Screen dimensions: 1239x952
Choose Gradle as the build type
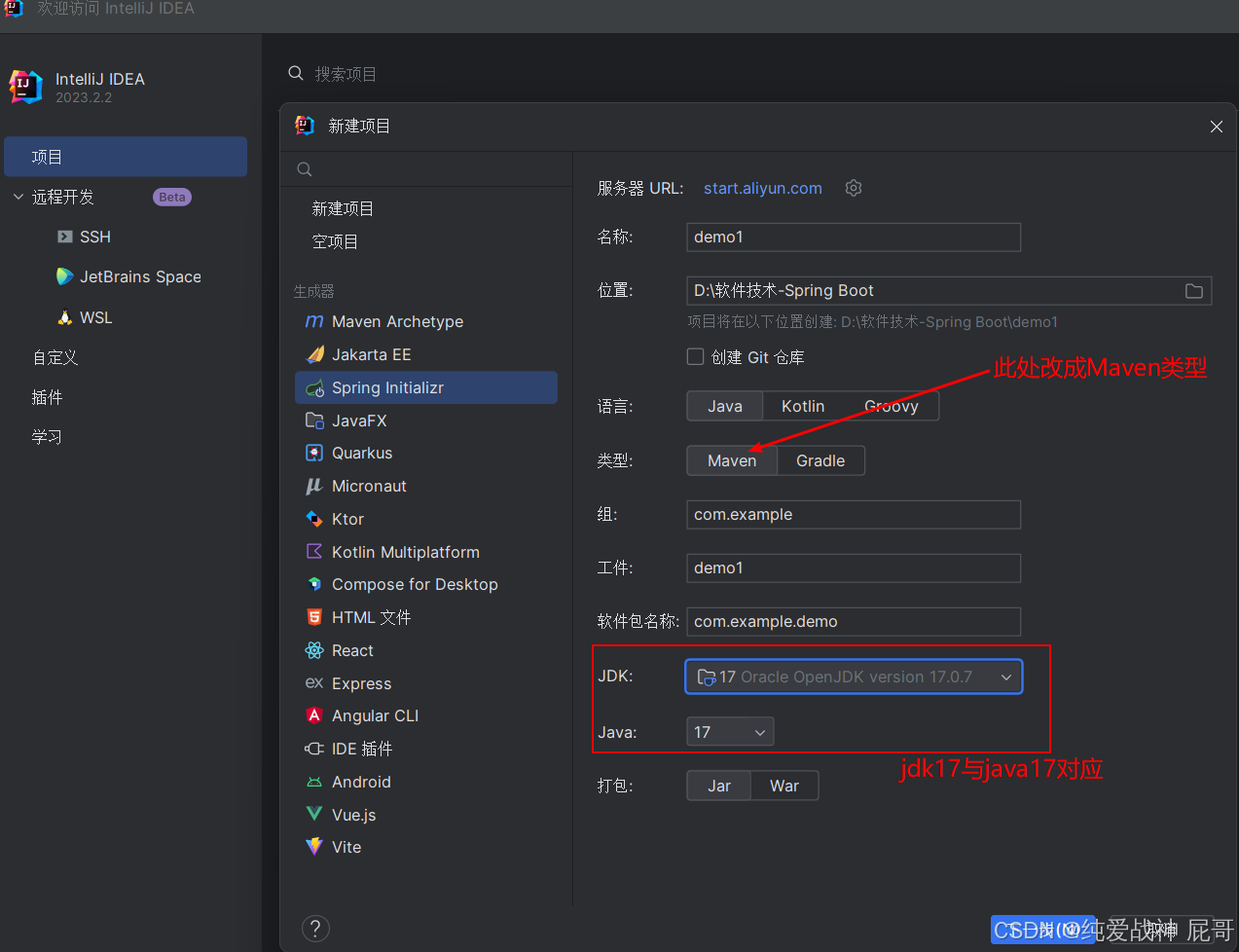point(820,460)
